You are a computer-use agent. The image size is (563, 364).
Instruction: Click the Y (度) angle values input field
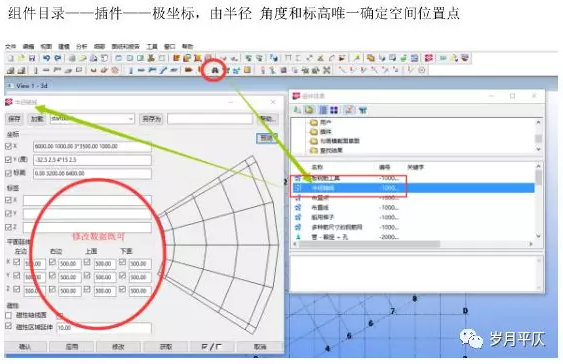92,160
